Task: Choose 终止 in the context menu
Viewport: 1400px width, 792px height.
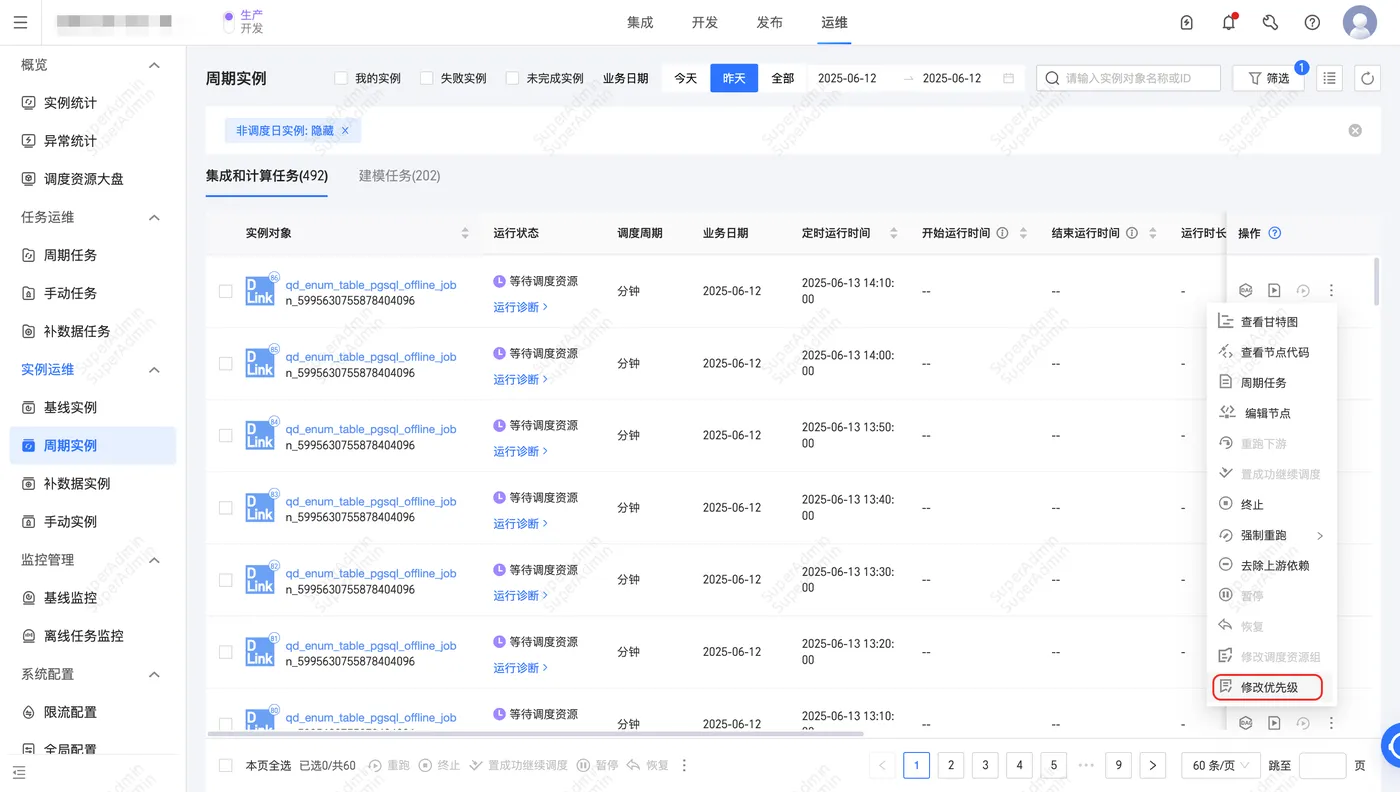Action: [x=1272, y=504]
